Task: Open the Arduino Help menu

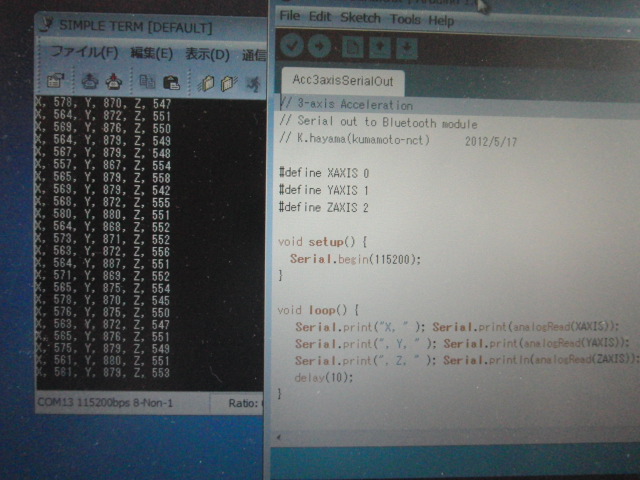Action: pos(441,20)
